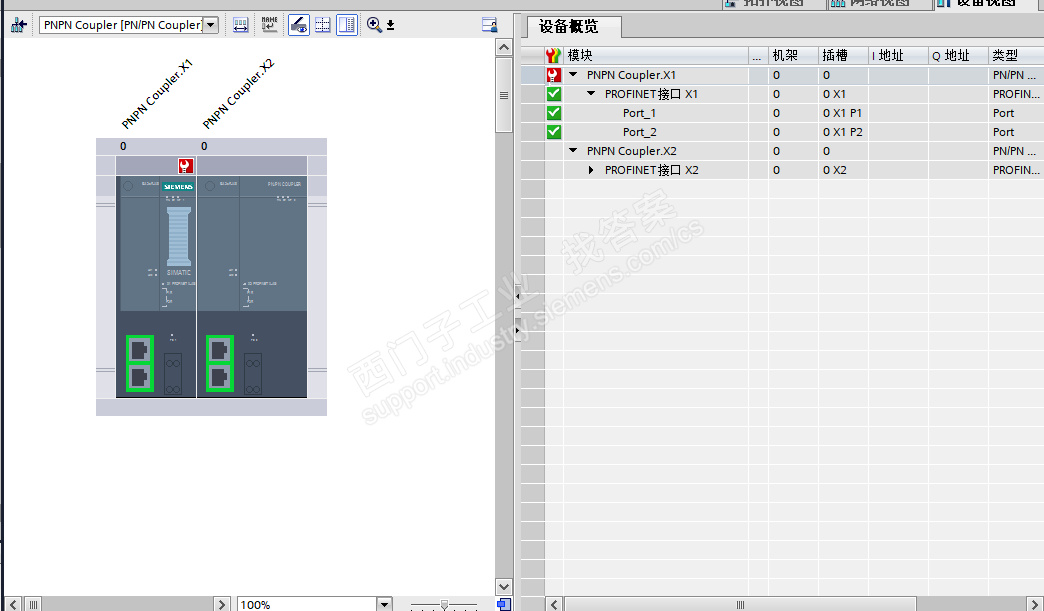
Task: Click the NAME label display toolbar icon
Action: click(x=269, y=25)
